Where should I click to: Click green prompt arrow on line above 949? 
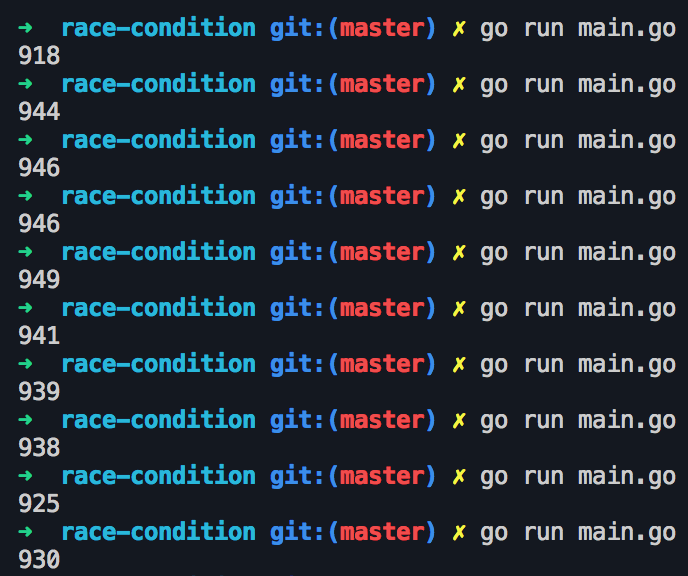point(25,252)
